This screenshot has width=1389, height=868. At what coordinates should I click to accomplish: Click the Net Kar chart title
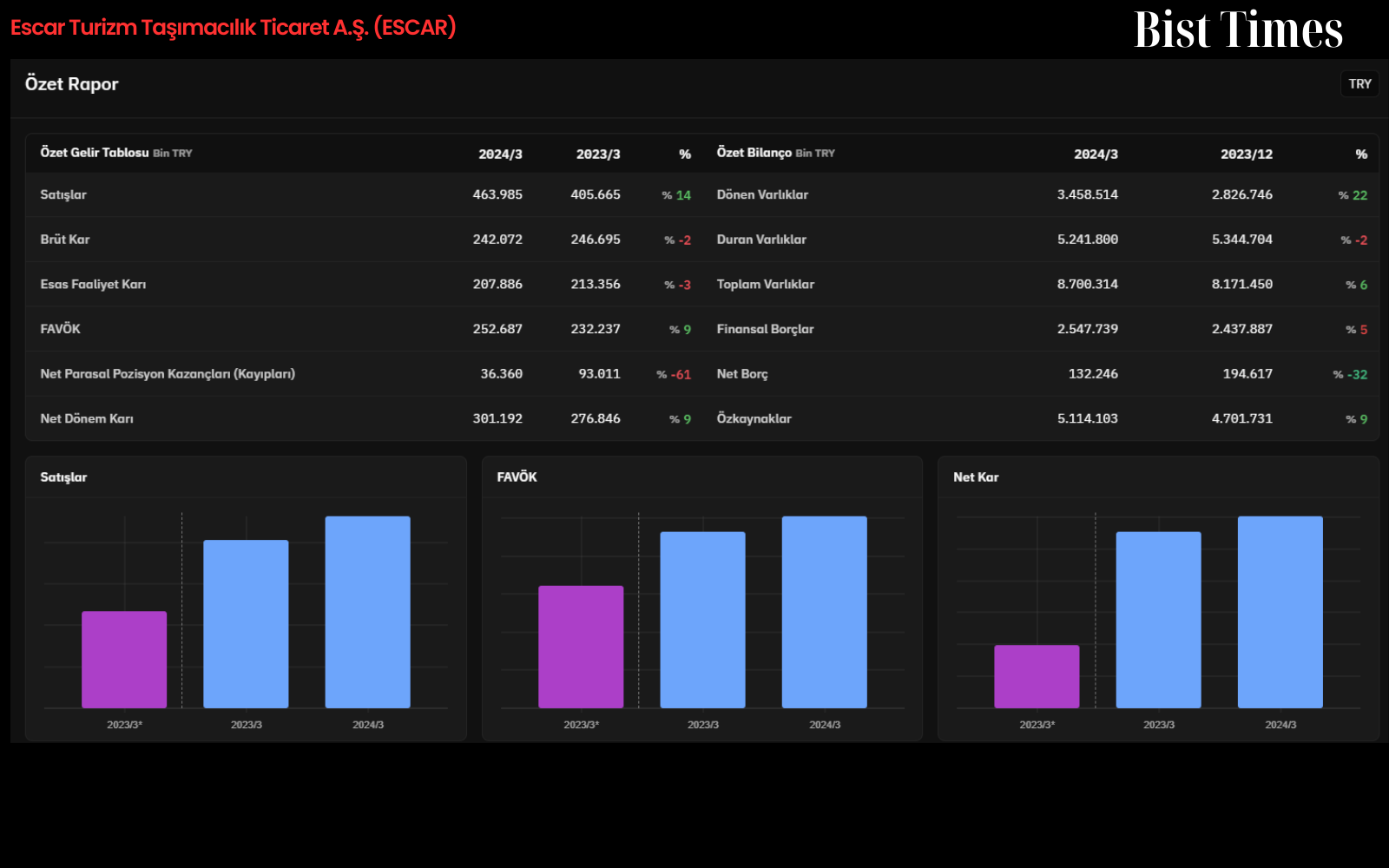click(976, 477)
